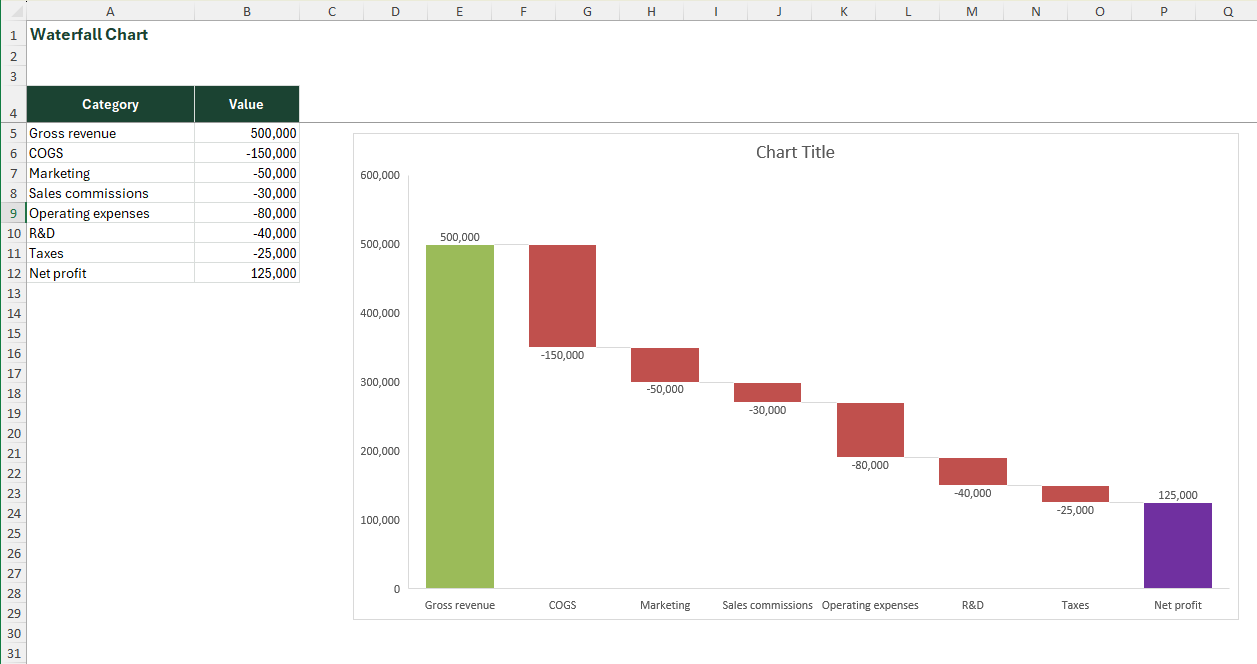Select the COGS category cell

click(x=110, y=153)
